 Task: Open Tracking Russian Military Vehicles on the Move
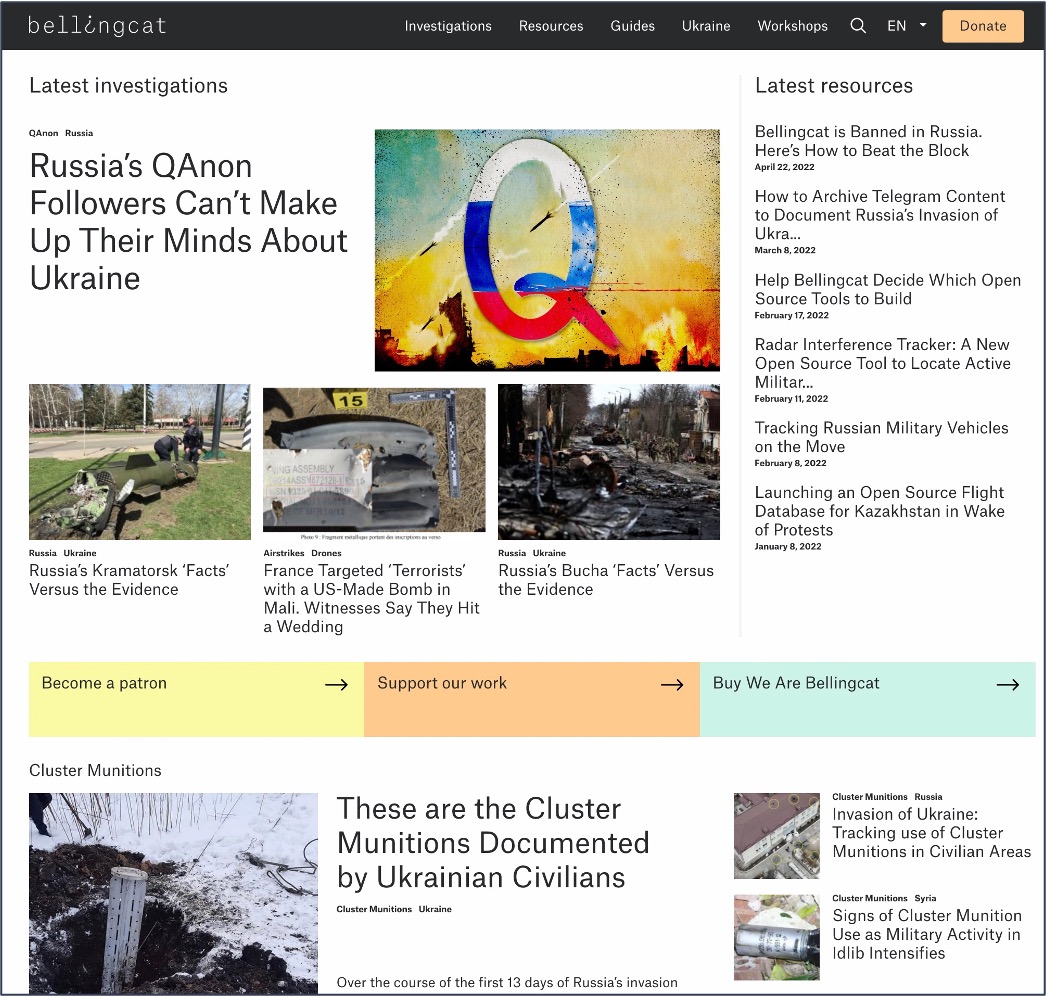[x=881, y=437]
